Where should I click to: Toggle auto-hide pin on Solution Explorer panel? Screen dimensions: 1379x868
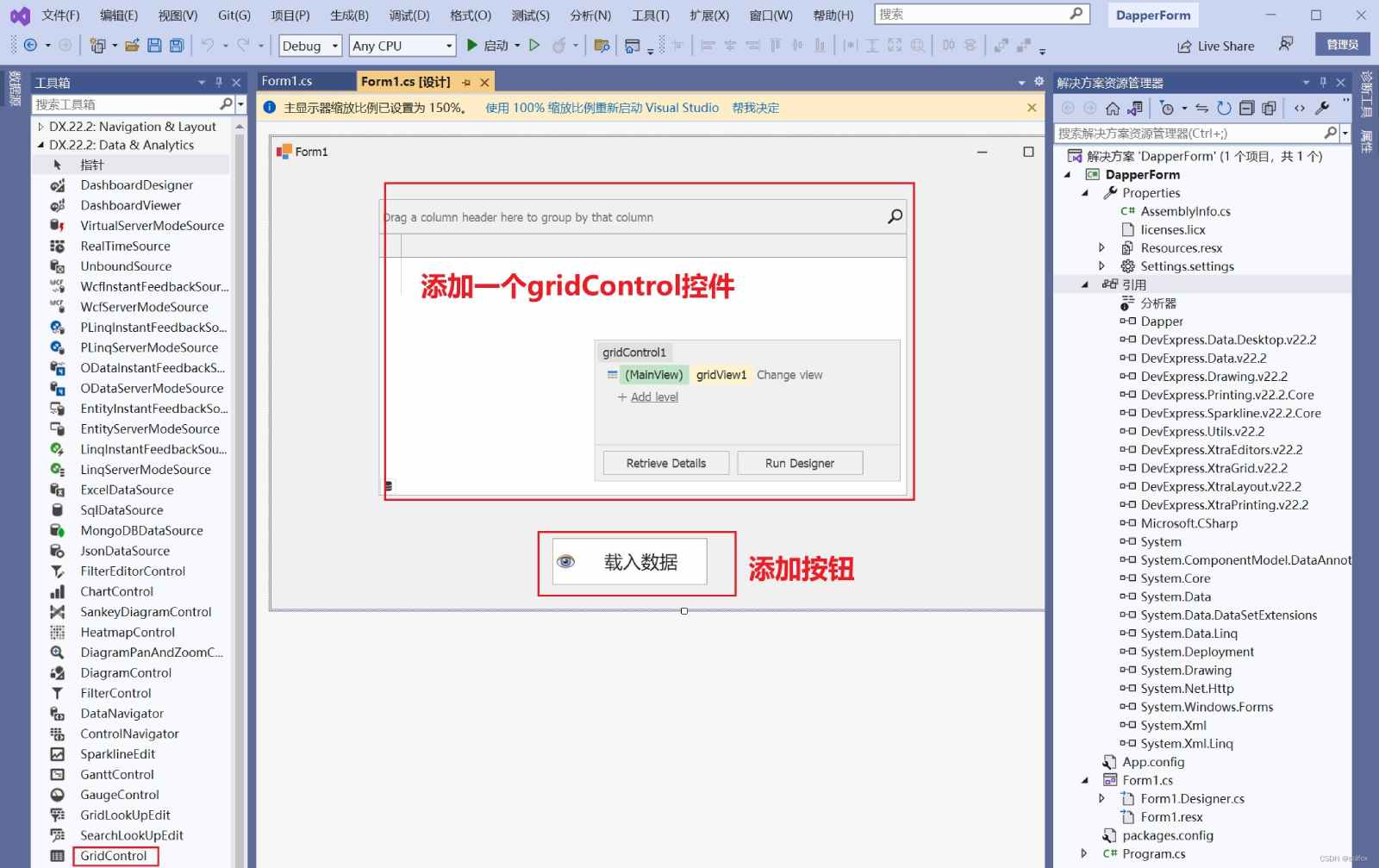1323,83
